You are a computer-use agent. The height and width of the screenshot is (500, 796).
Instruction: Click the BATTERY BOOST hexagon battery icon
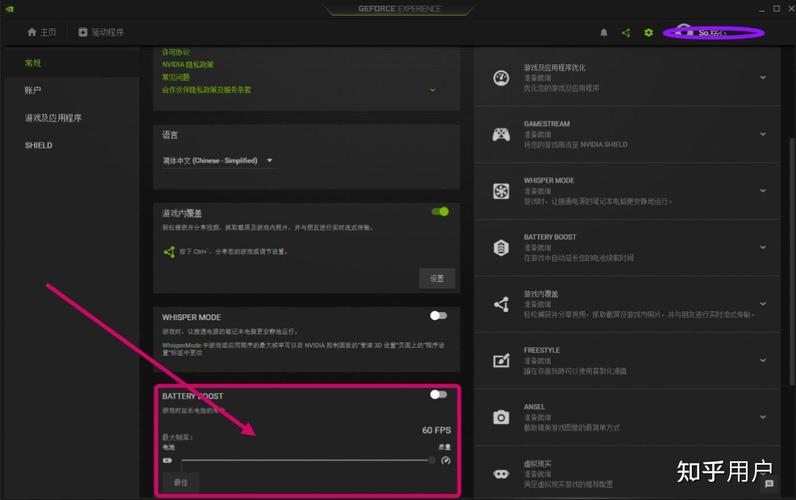(501, 248)
